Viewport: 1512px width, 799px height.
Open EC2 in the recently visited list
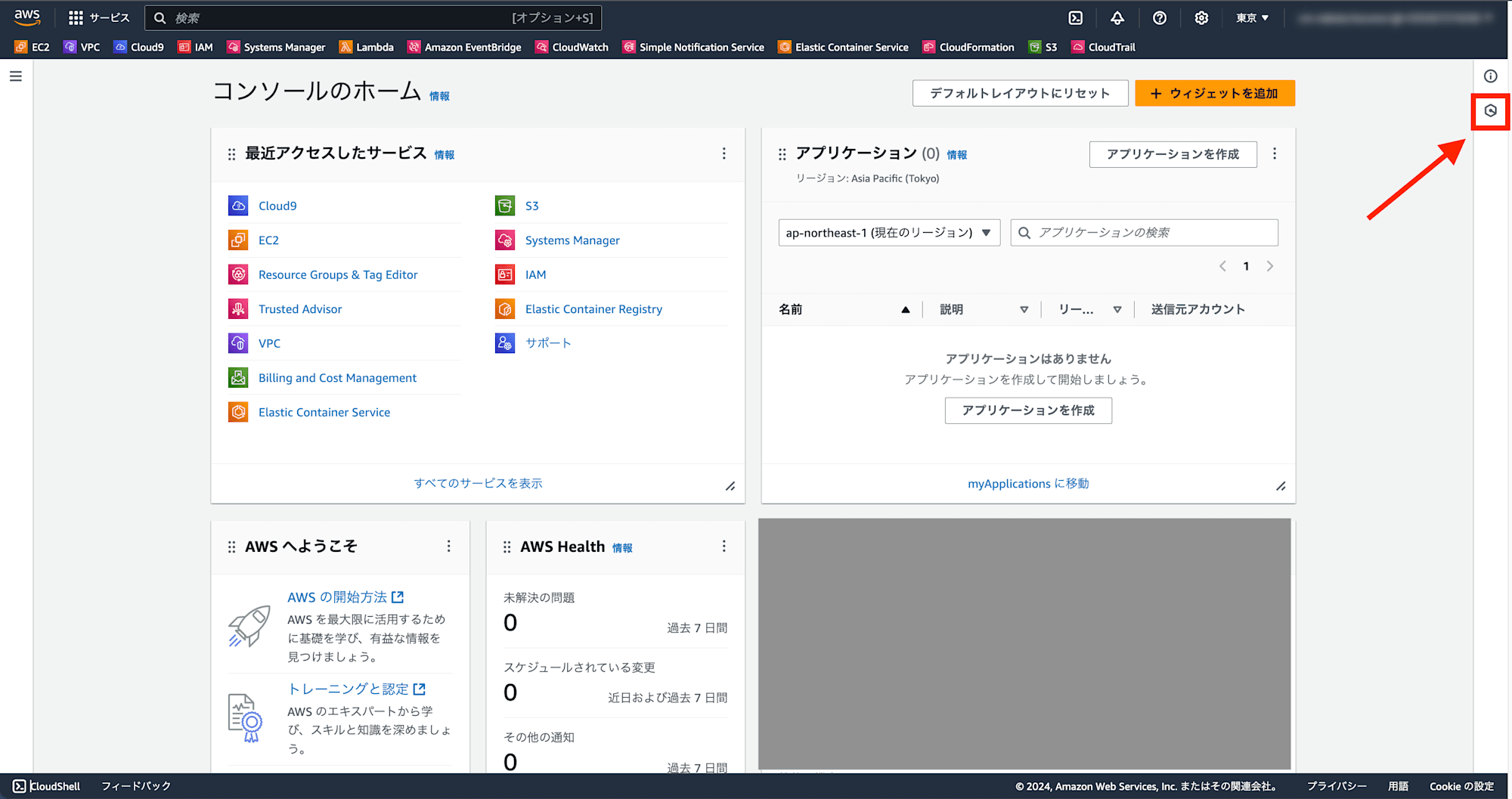pyautogui.click(x=268, y=240)
